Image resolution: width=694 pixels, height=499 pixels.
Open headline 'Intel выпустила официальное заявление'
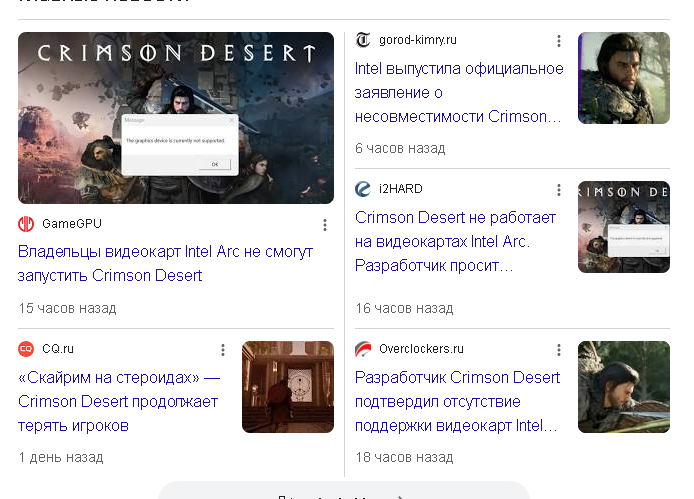[x=459, y=93]
